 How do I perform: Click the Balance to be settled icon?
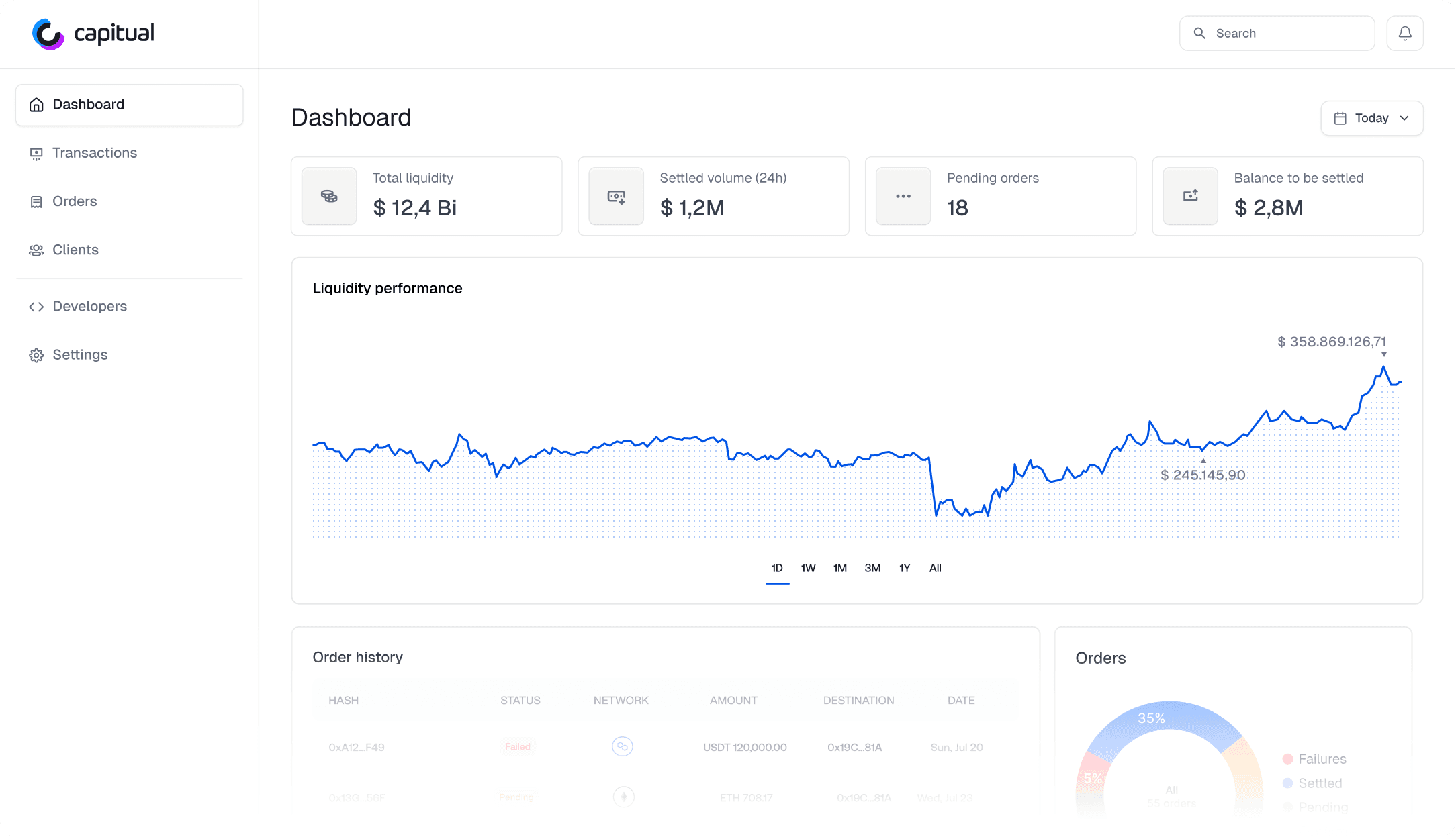pos(1190,196)
